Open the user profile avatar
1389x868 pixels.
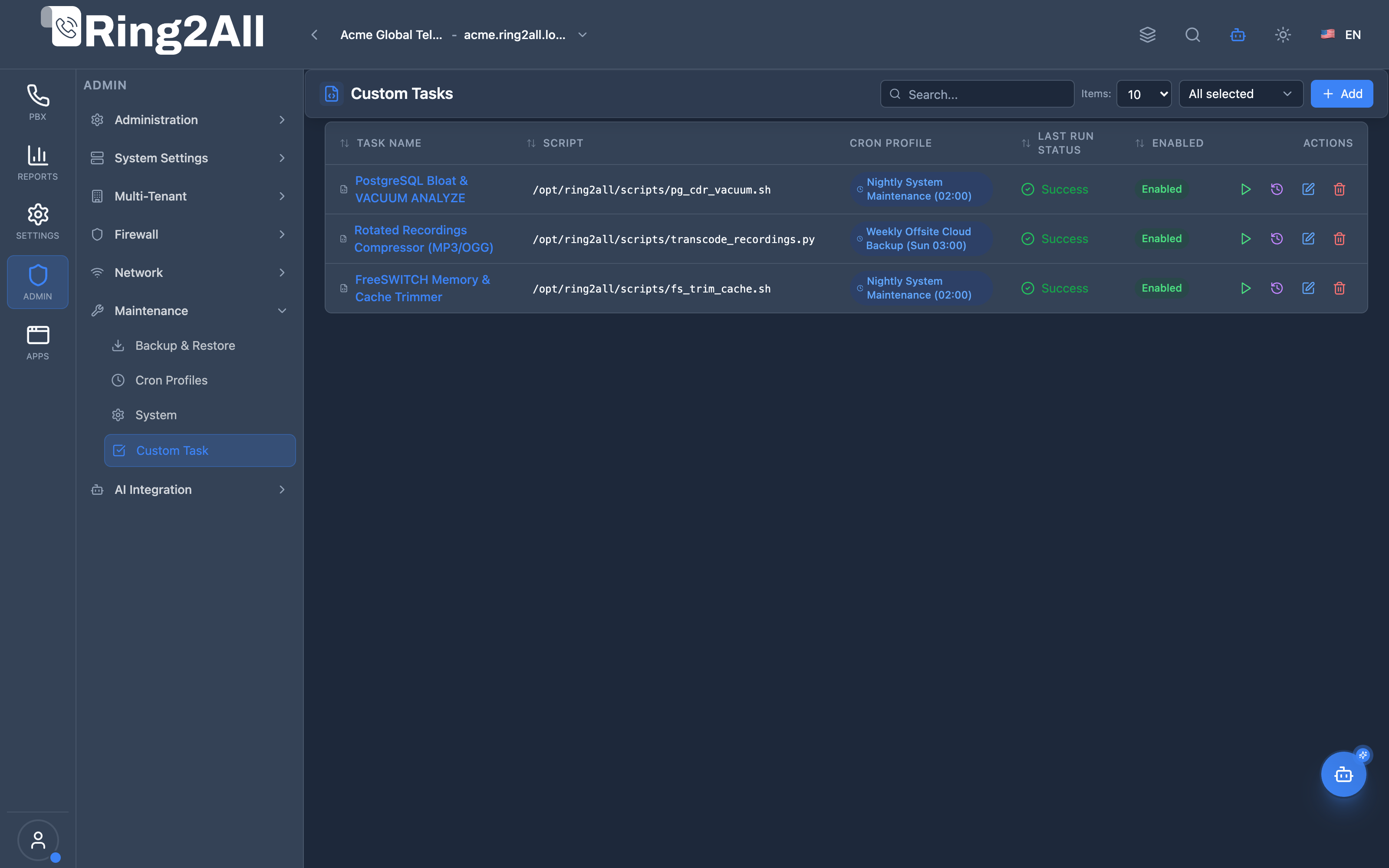(x=38, y=840)
